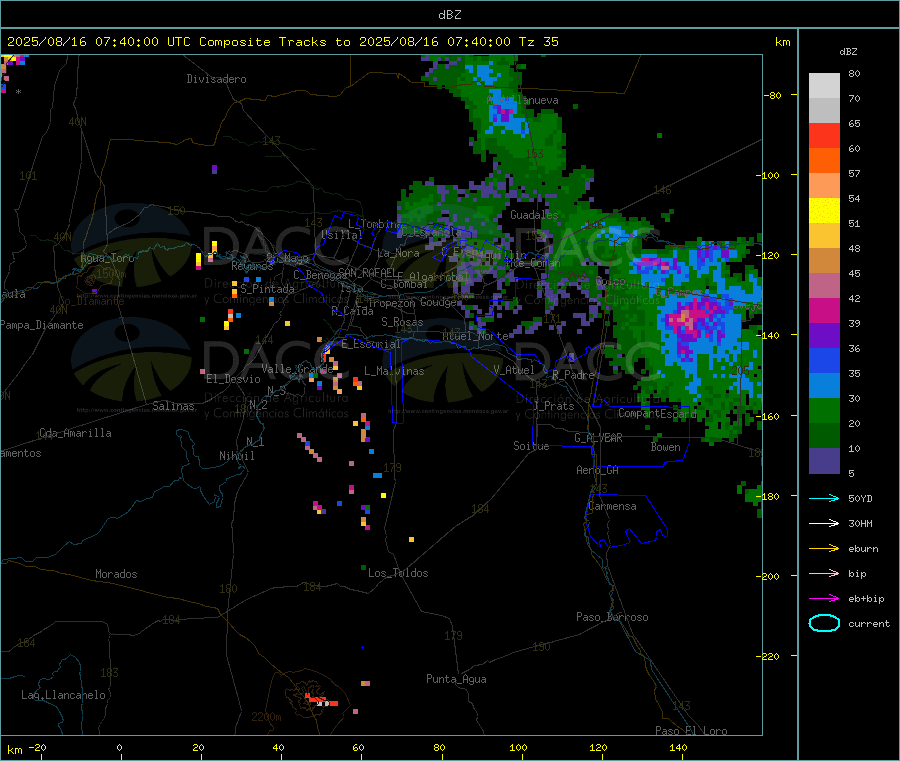This screenshot has height=761, width=900.
Task: Click the eburn legend label
Action: click(863, 549)
